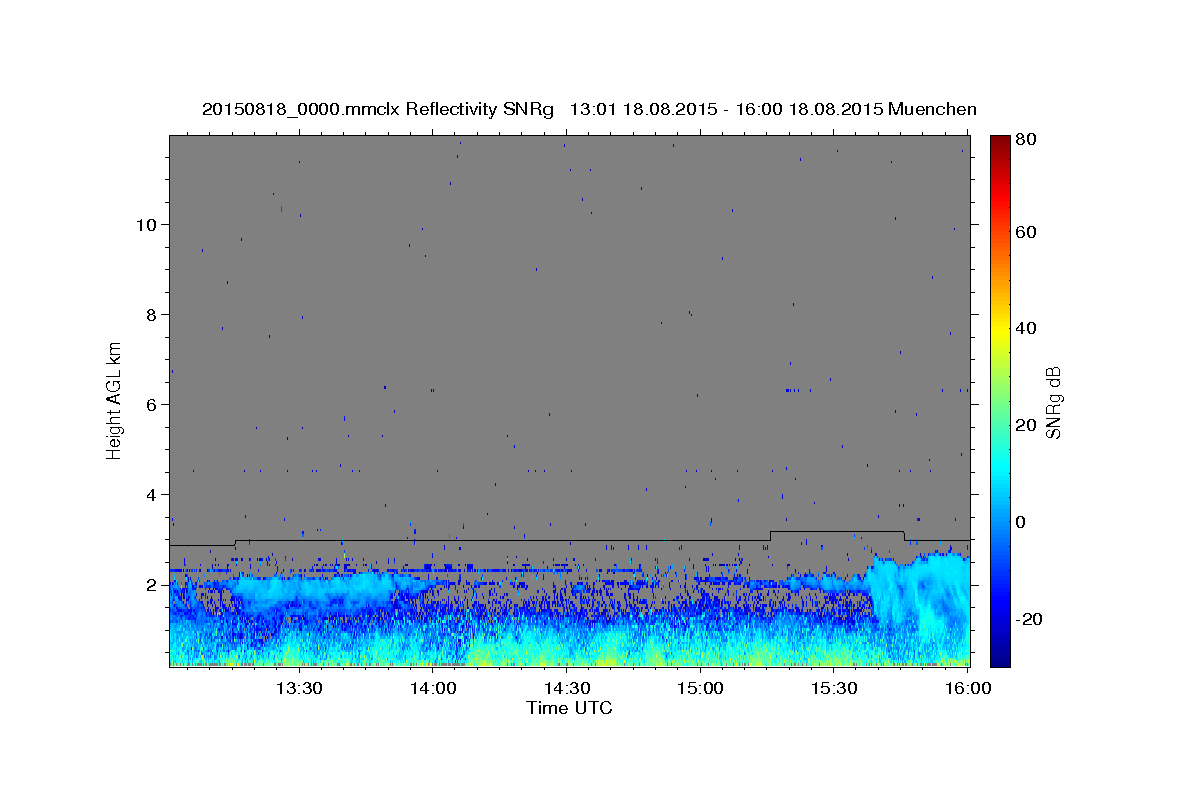Click the 13:30 time tick label
The width and height of the screenshot is (1200, 800).
point(298,689)
